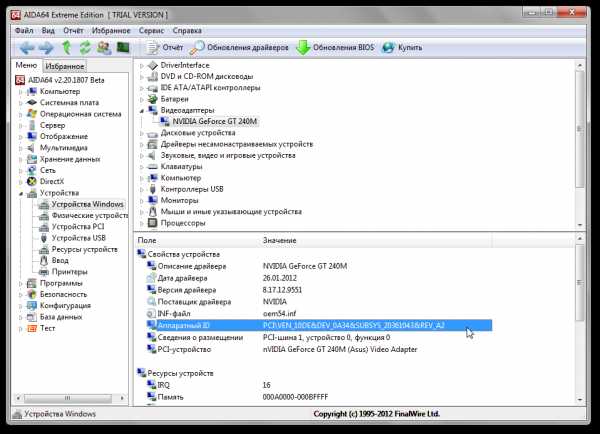Open the Справка menu
Screen dimensions: 600x434
(x=187, y=31)
